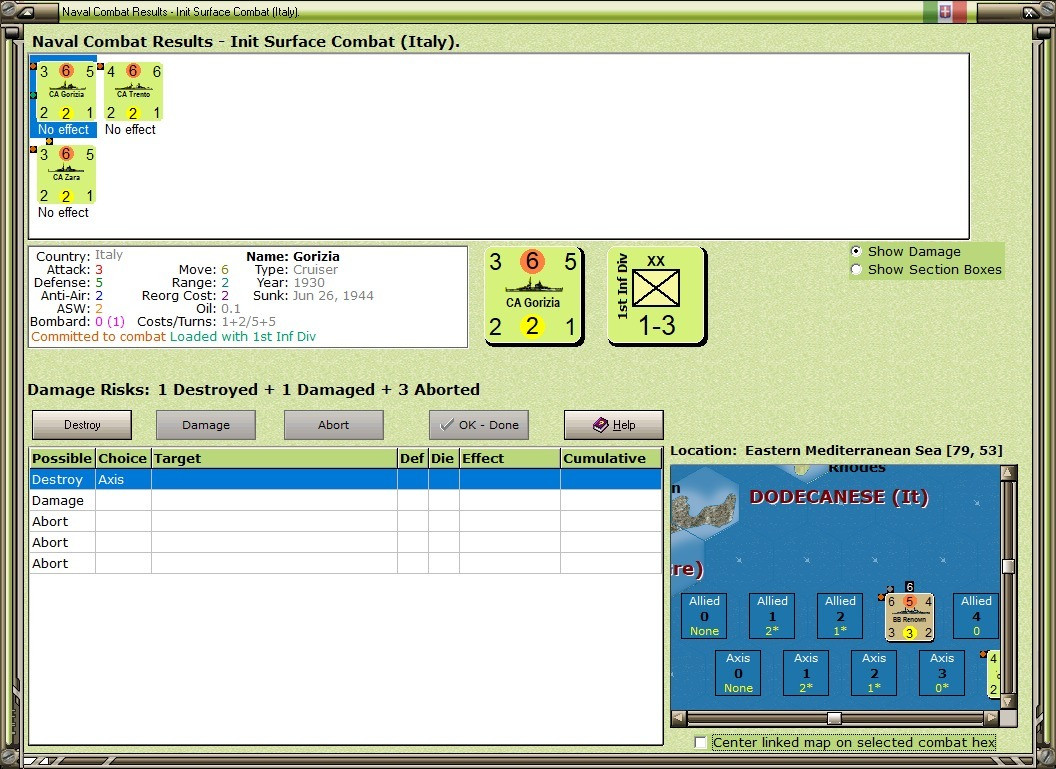This screenshot has width=1056, height=769.
Task: Click map vertical scrollbar up arrow
Action: pyautogui.click(x=1008, y=472)
